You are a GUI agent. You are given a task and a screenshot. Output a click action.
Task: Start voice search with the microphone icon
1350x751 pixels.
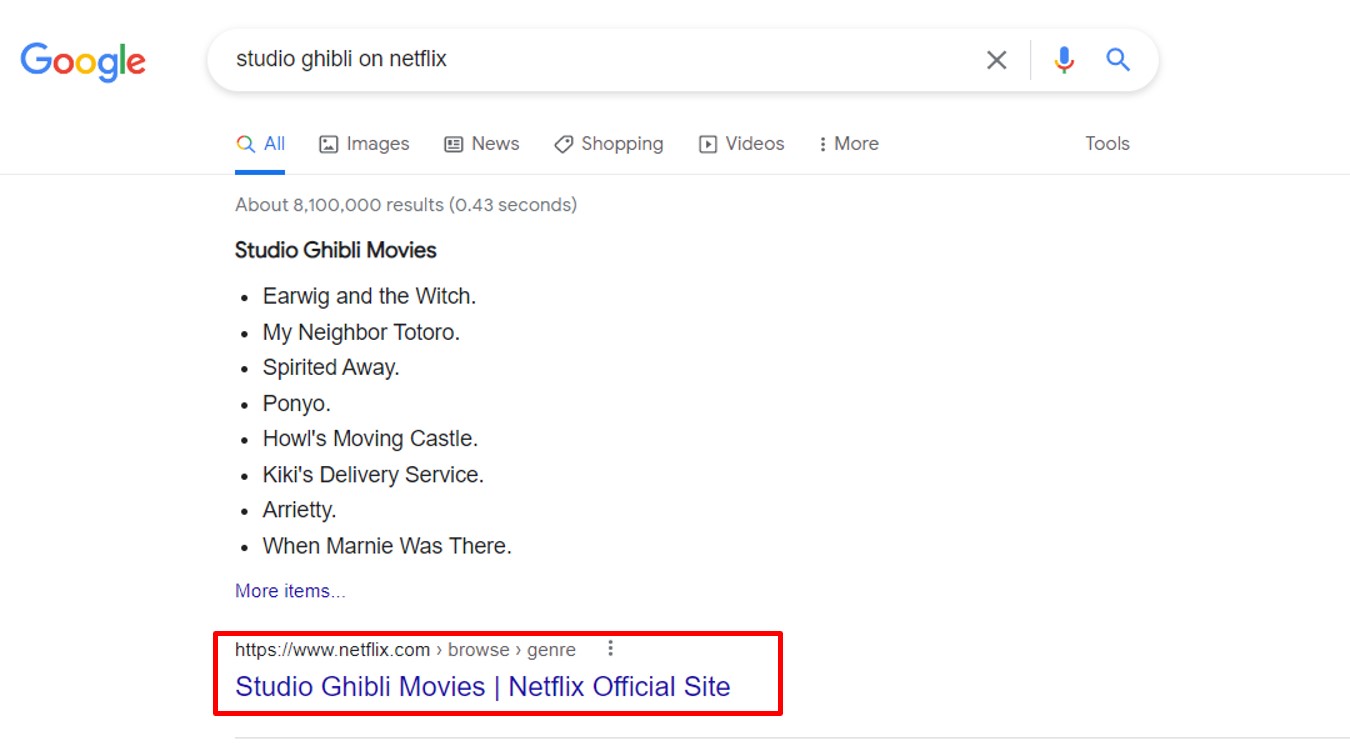(x=1063, y=60)
